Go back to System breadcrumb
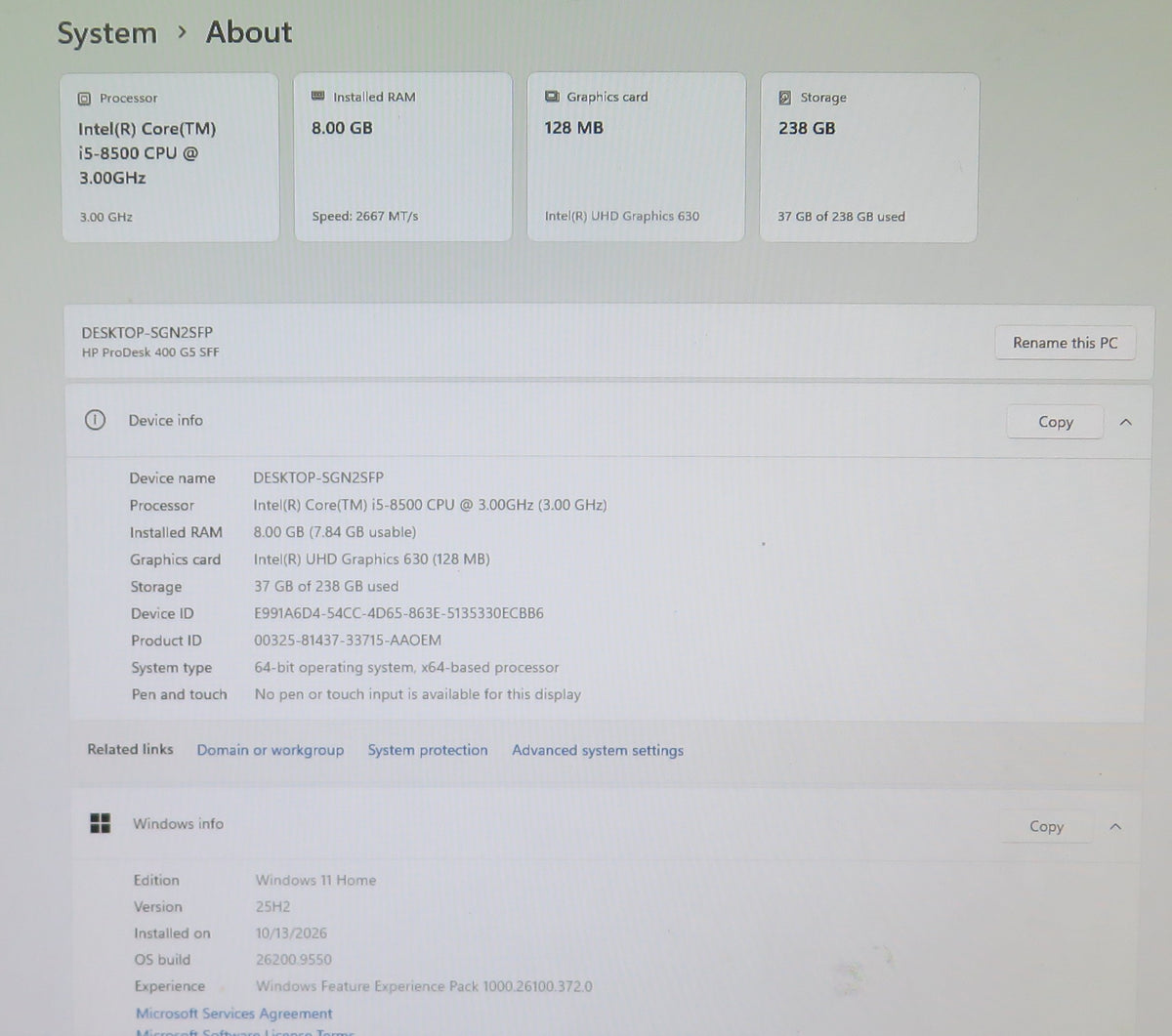This screenshot has height=1036, width=1172. (106, 33)
